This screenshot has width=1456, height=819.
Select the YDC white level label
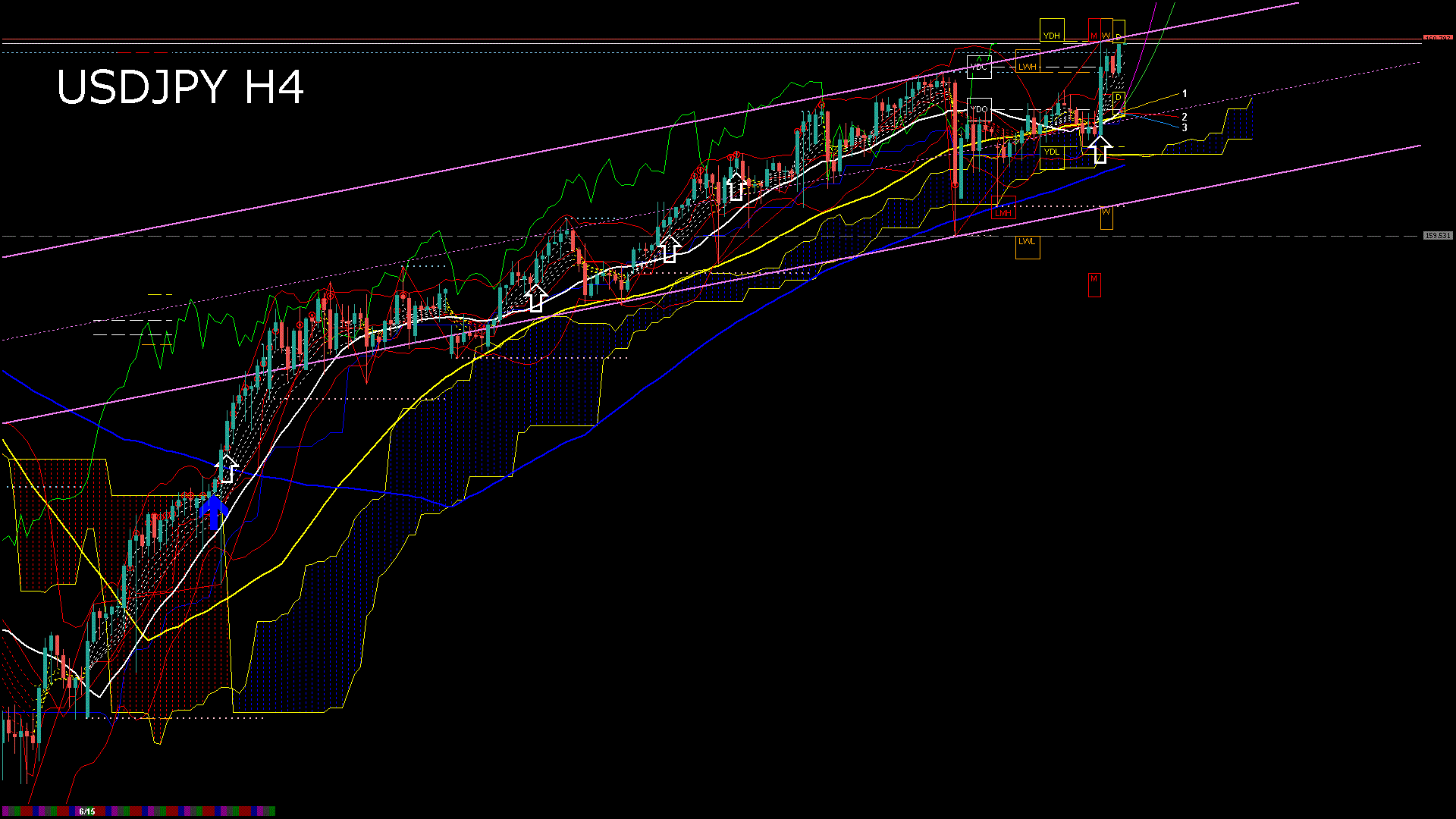click(x=979, y=67)
